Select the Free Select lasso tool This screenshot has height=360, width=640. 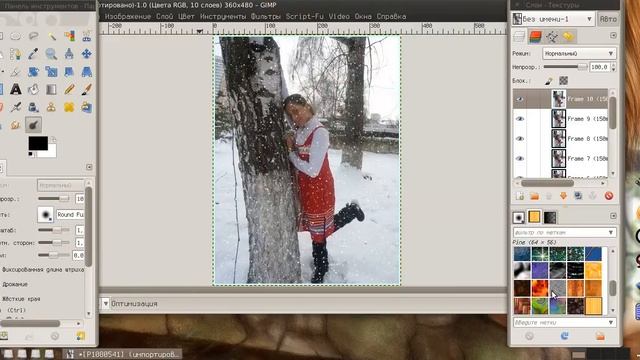[x=33, y=36]
